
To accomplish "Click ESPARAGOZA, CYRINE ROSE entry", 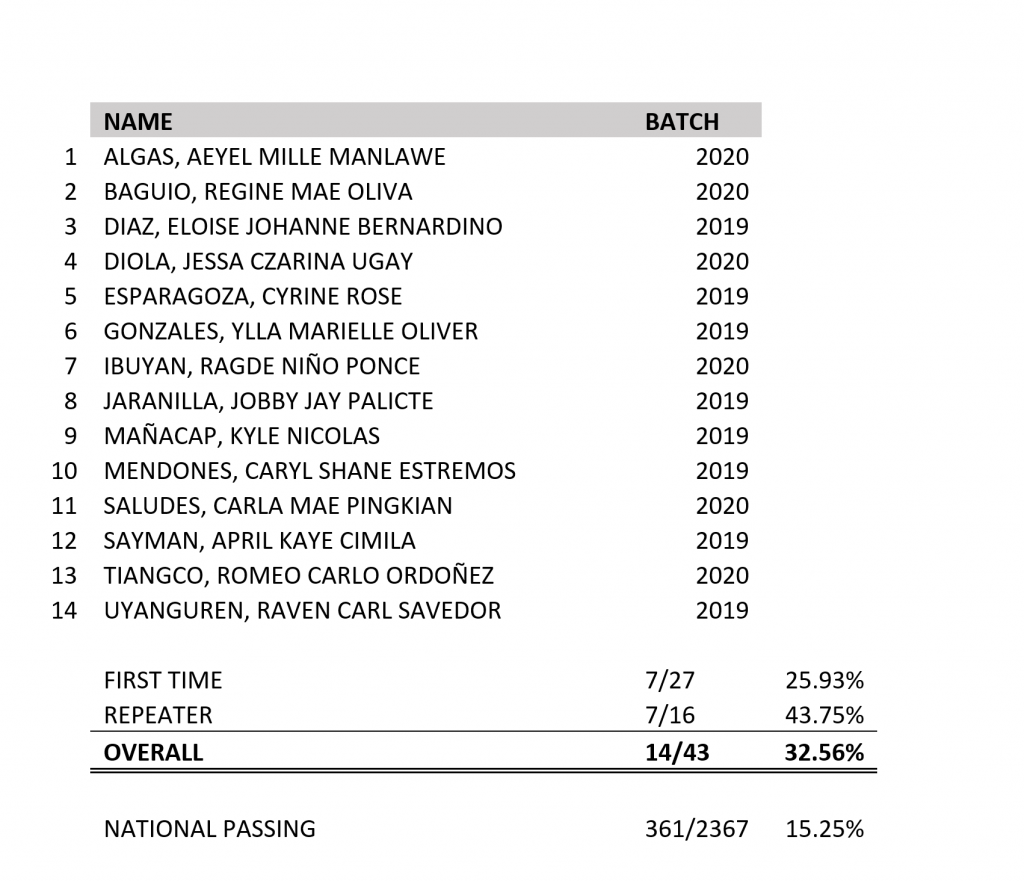I will click(x=253, y=297).
